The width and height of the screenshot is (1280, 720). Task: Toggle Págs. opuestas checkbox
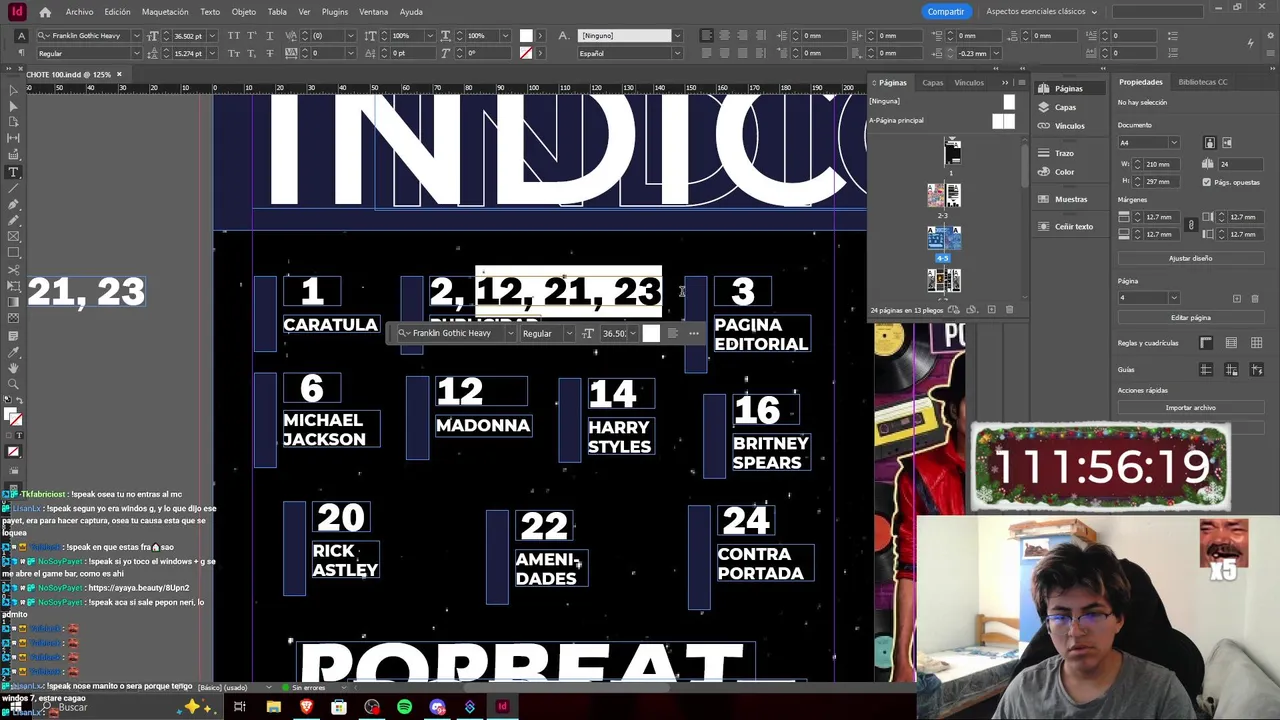coord(1206,182)
